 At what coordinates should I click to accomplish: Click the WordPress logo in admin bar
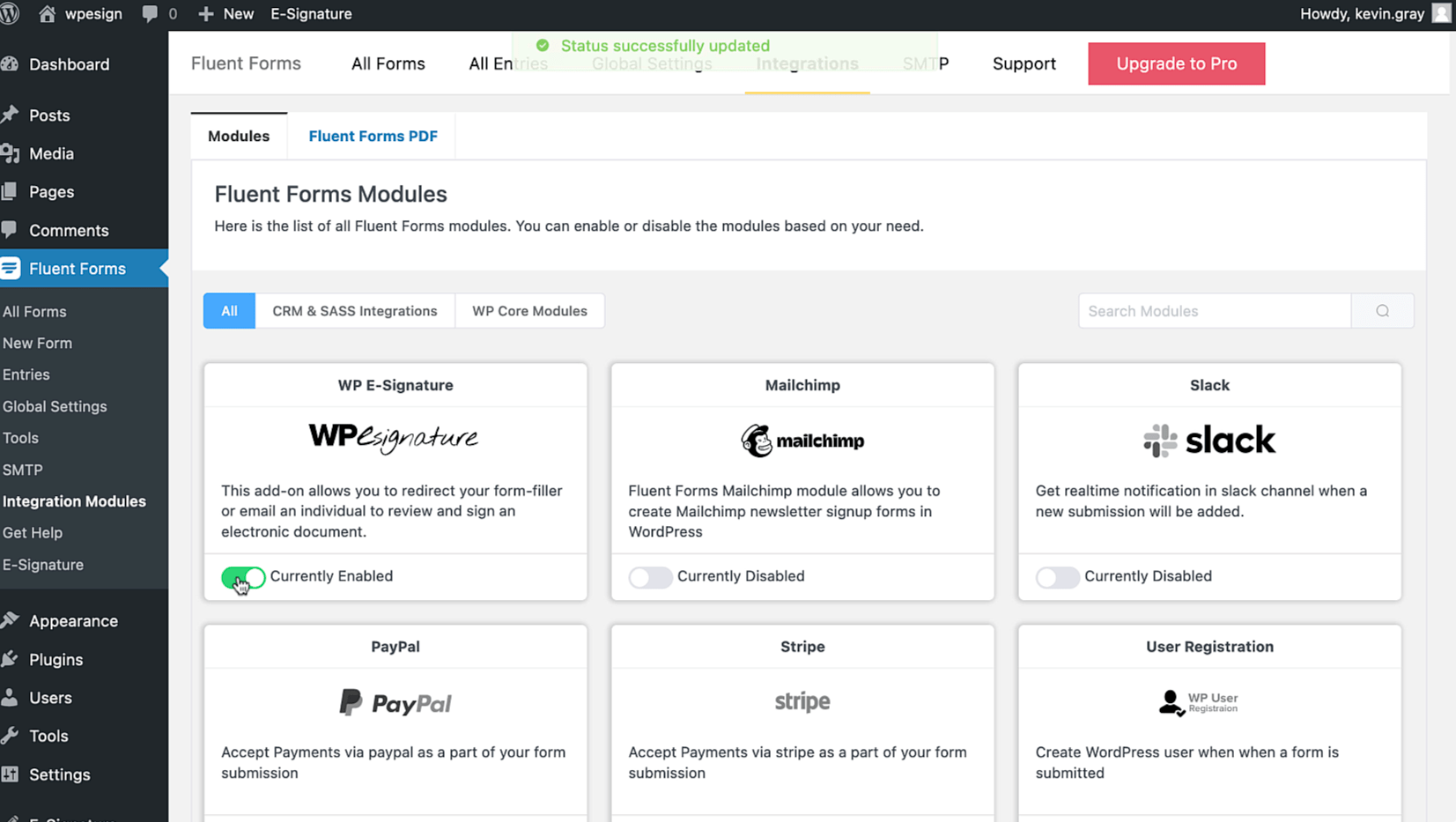[x=10, y=14]
